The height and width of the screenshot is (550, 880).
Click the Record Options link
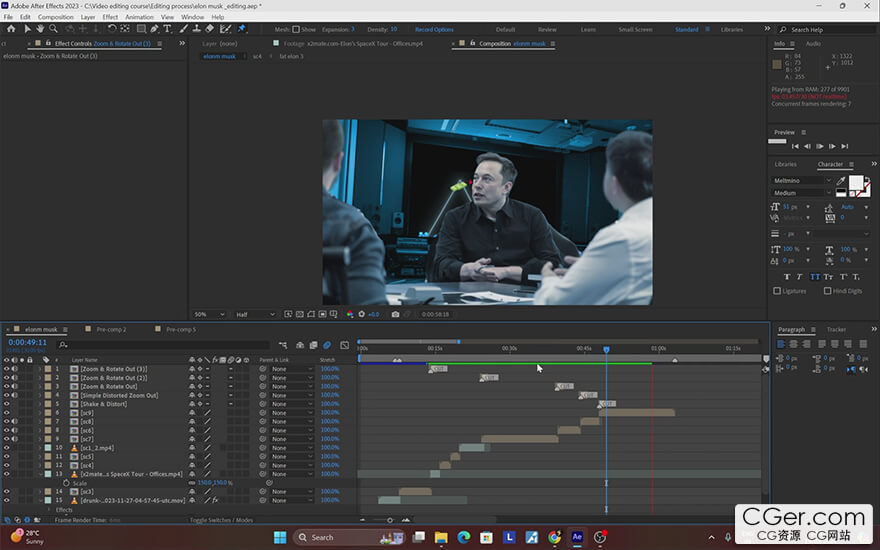coord(434,29)
